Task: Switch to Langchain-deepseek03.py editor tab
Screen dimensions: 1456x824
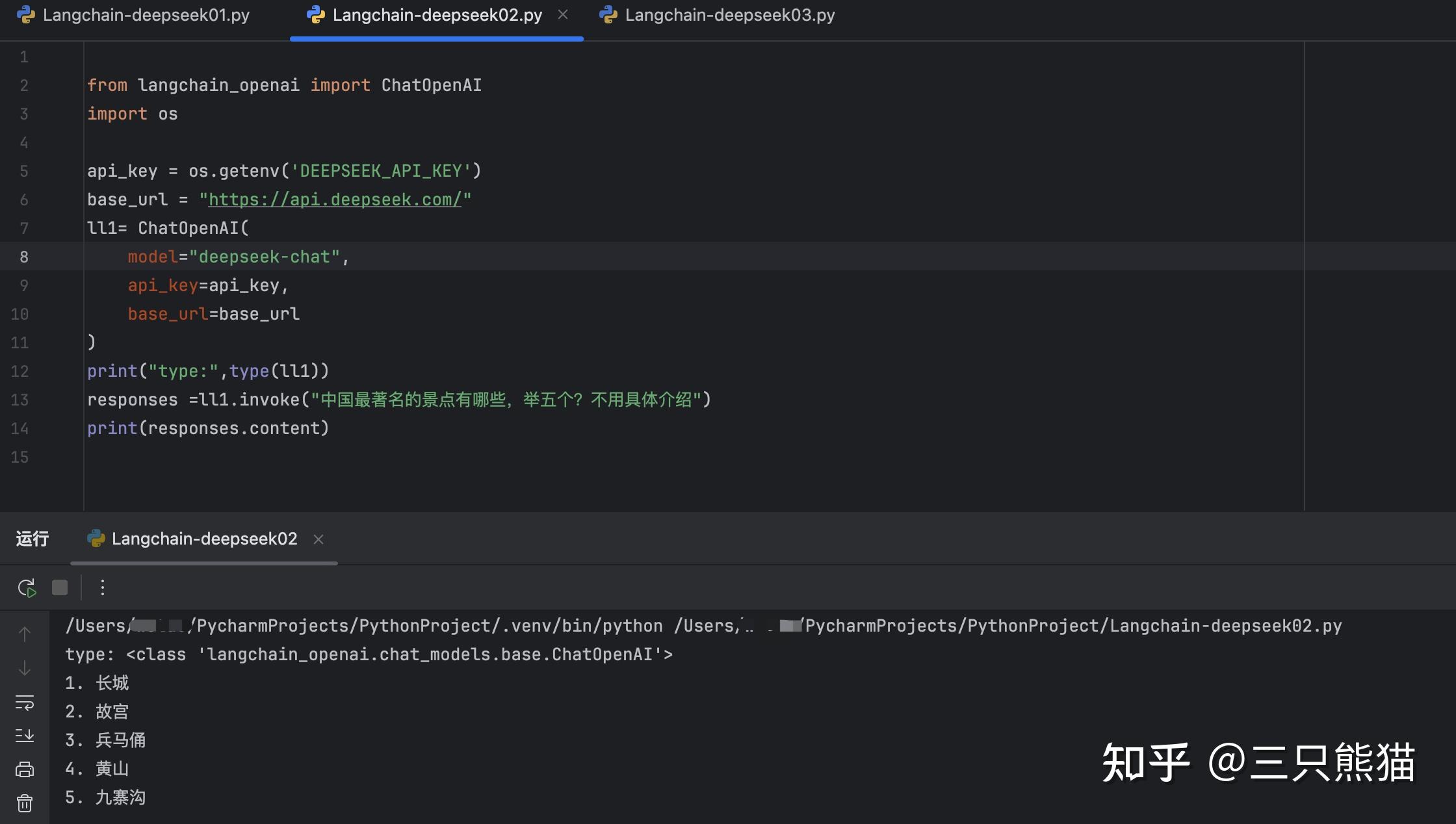Action: [729, 16]
